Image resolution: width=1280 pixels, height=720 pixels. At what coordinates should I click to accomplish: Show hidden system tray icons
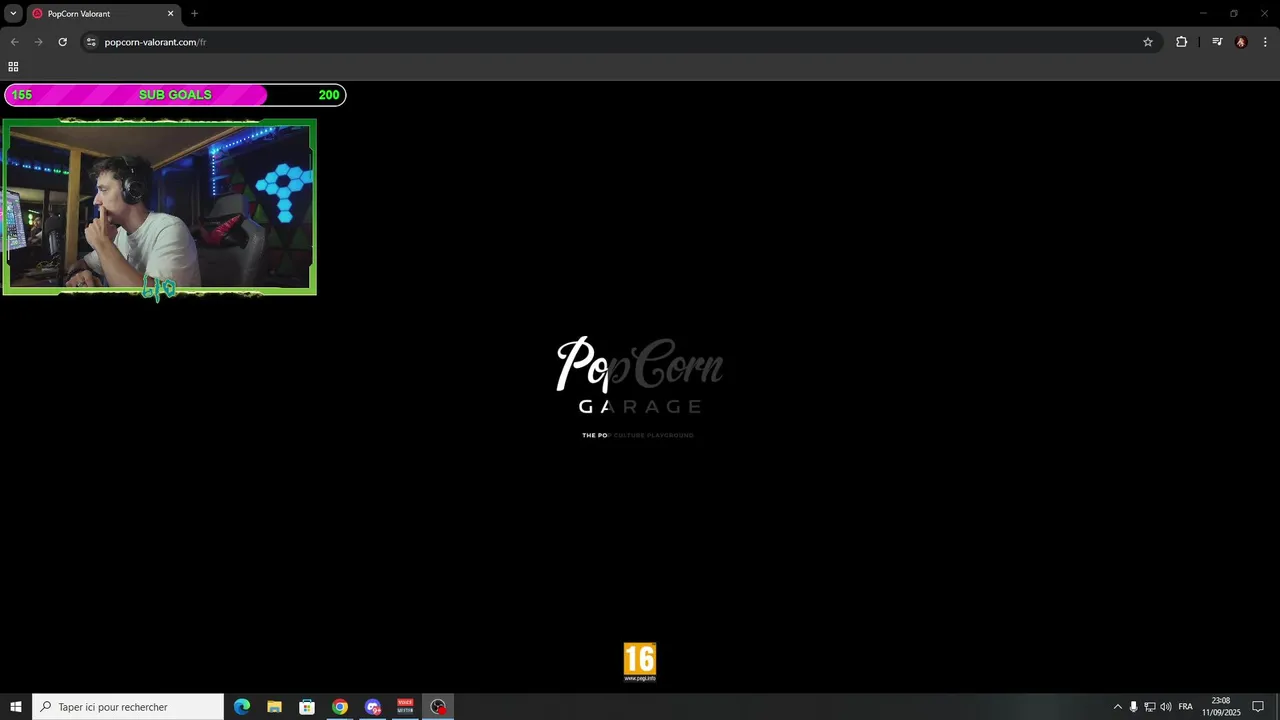1117,707
